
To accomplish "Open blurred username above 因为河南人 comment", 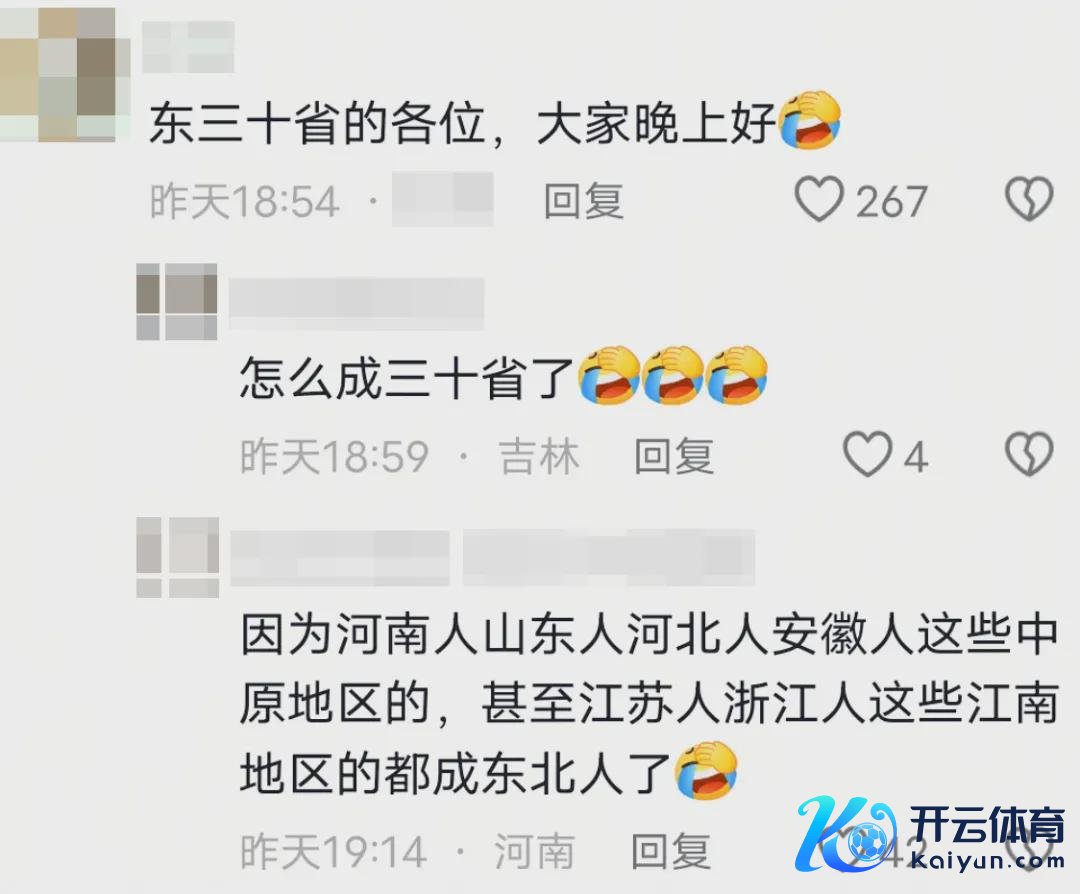I will pos(492,558).
